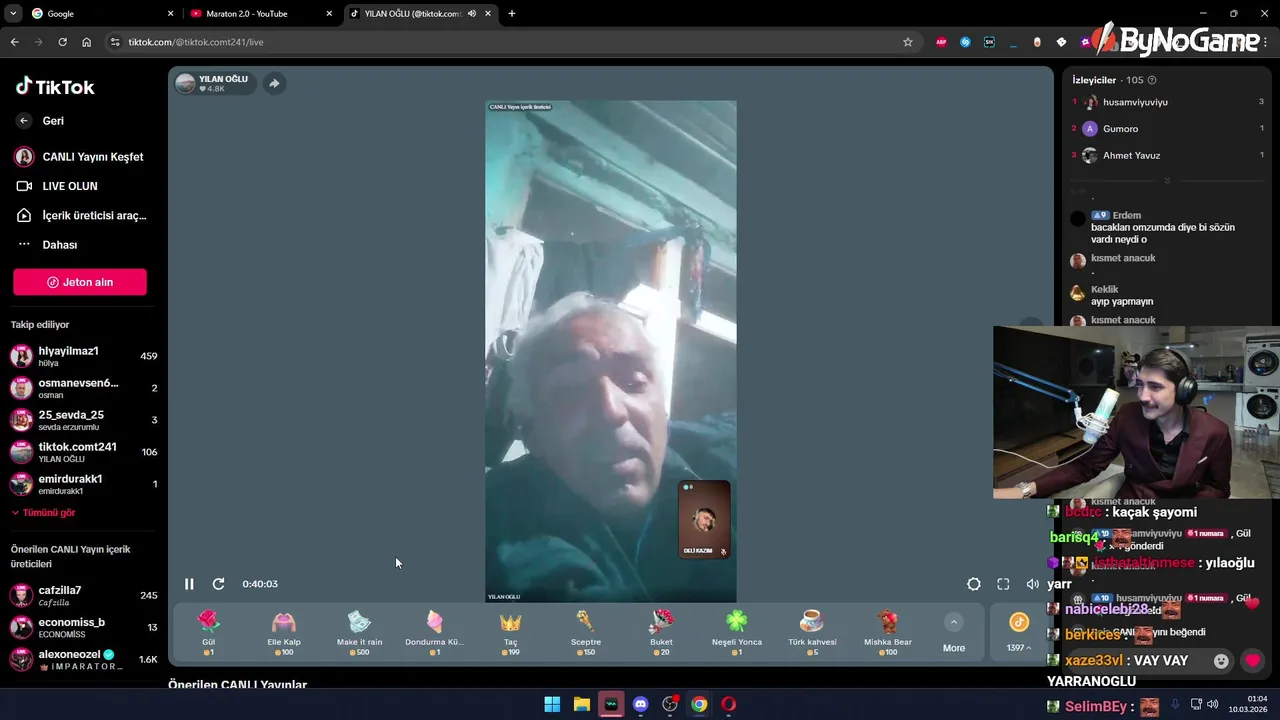Open followed streamer osmanevsen6
This screenshot has width=1280, height=720.
point(83,388)
